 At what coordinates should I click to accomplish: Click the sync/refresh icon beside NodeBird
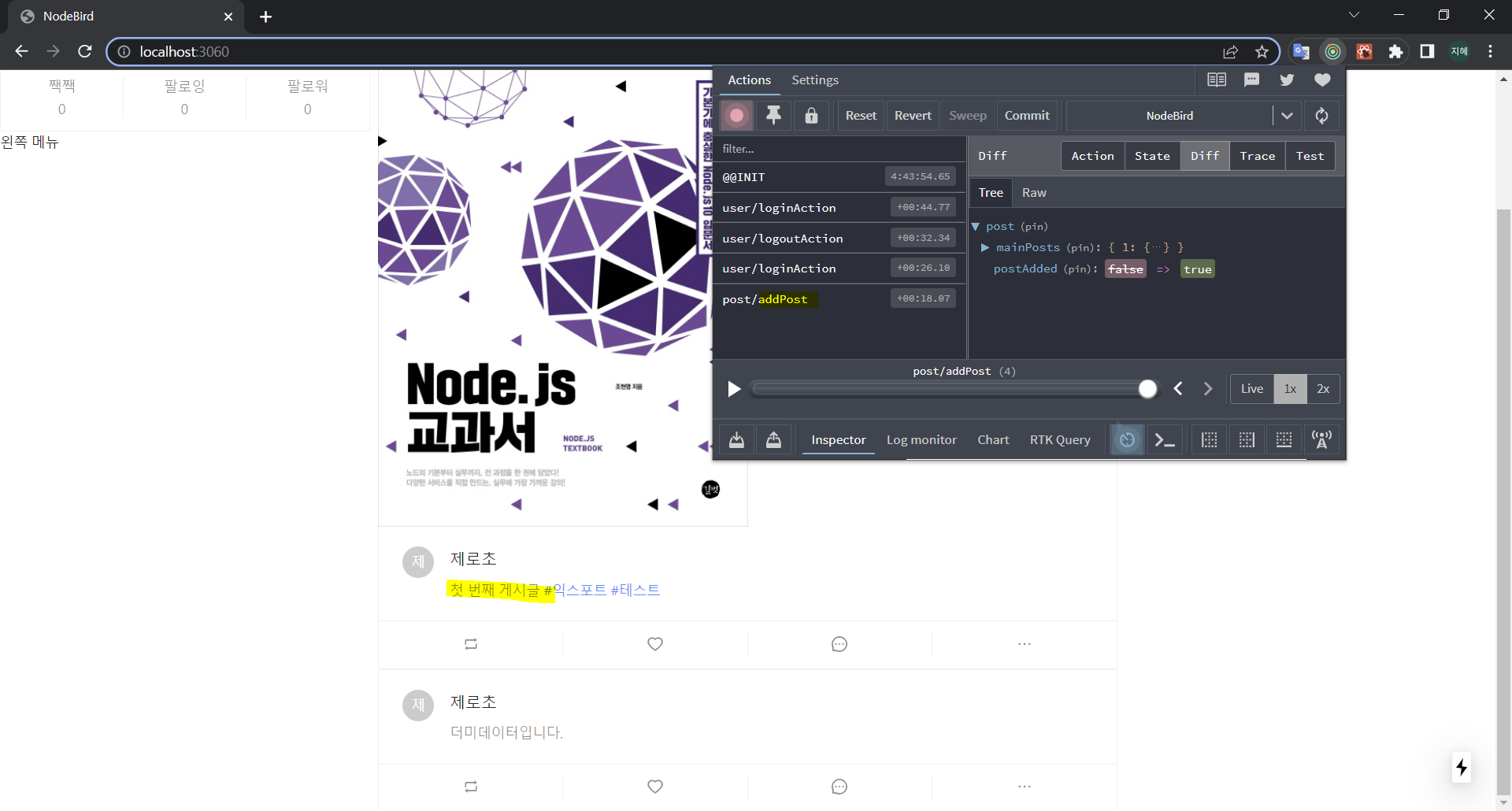(1321, 116)
